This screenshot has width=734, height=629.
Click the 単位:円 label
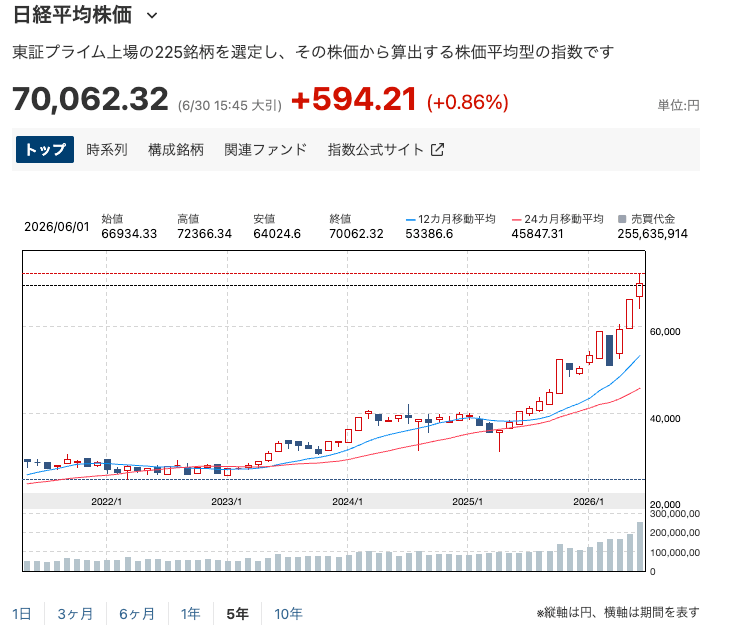pyautogui.click(x=678, y=105)
